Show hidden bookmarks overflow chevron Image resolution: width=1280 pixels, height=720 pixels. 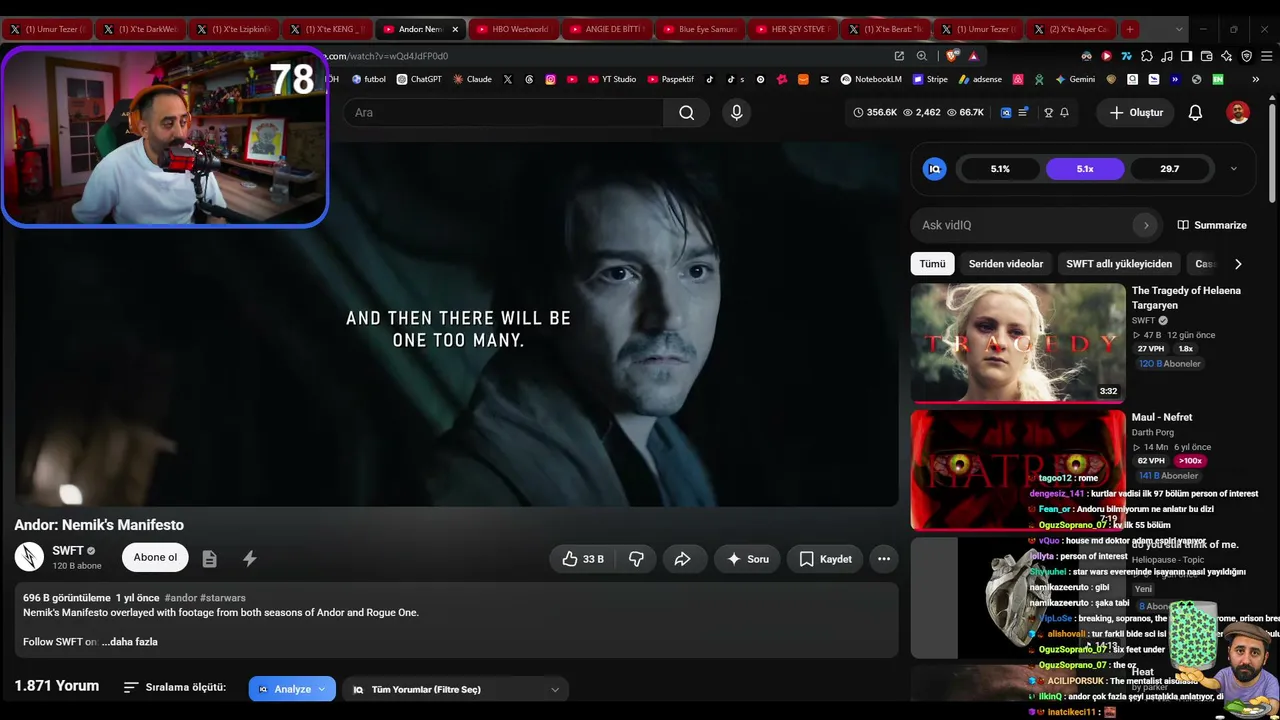point(1255,79)
